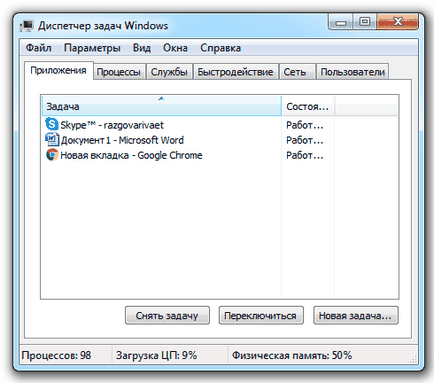Switch to the Службы tab
The image size is (434, 383).
(169, 72)
